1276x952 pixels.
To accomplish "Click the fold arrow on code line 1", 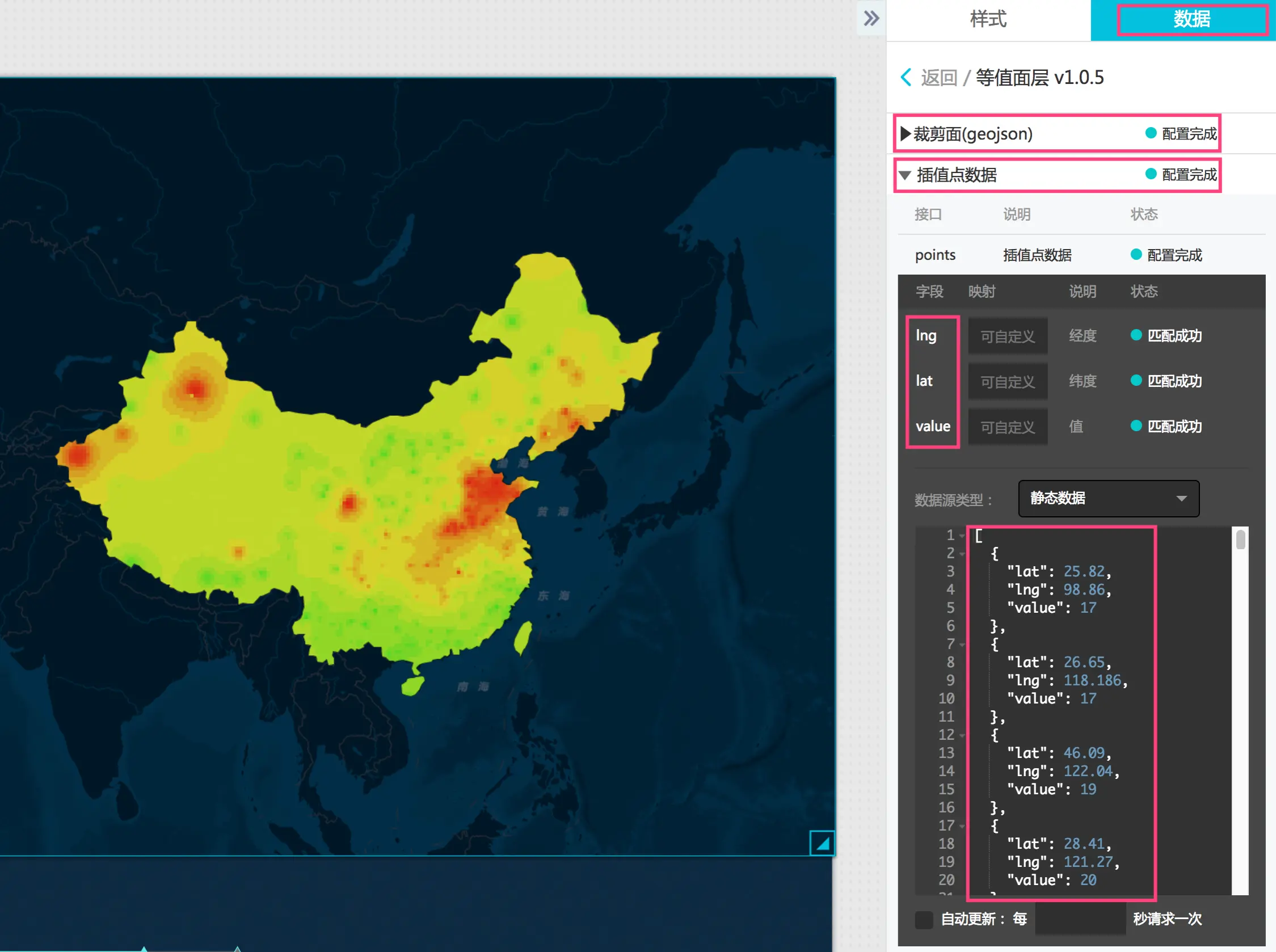I will pyautogui.click(x=962, y=536).
